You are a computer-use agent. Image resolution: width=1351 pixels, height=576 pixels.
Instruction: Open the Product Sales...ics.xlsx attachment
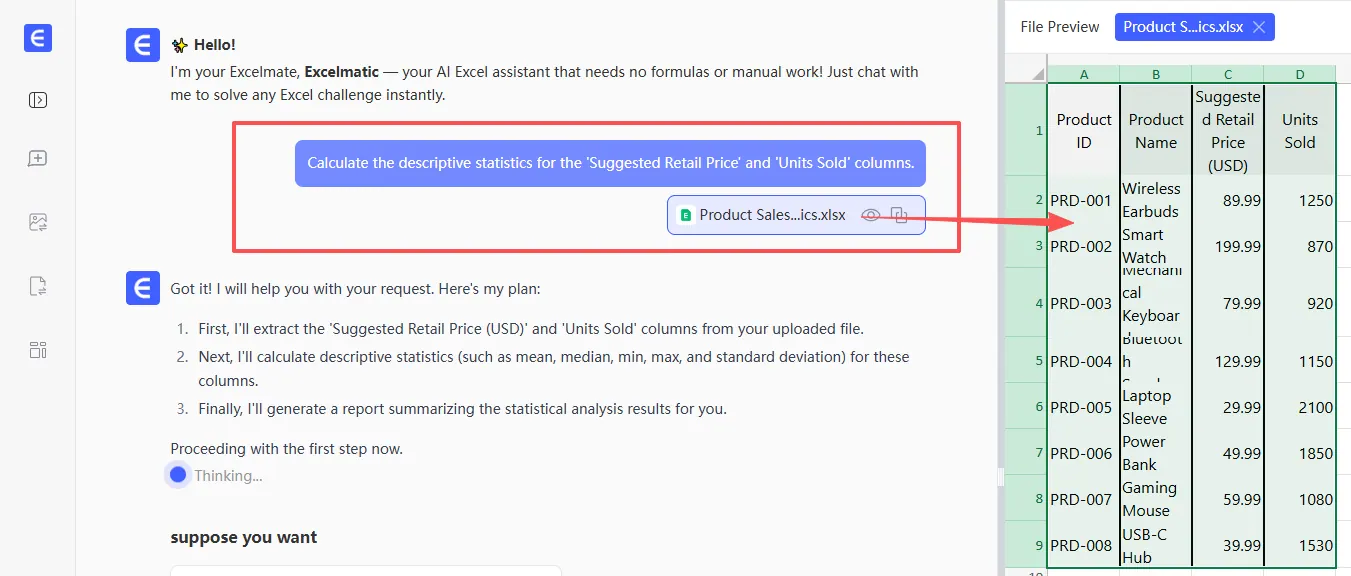(x=772, y=215)
